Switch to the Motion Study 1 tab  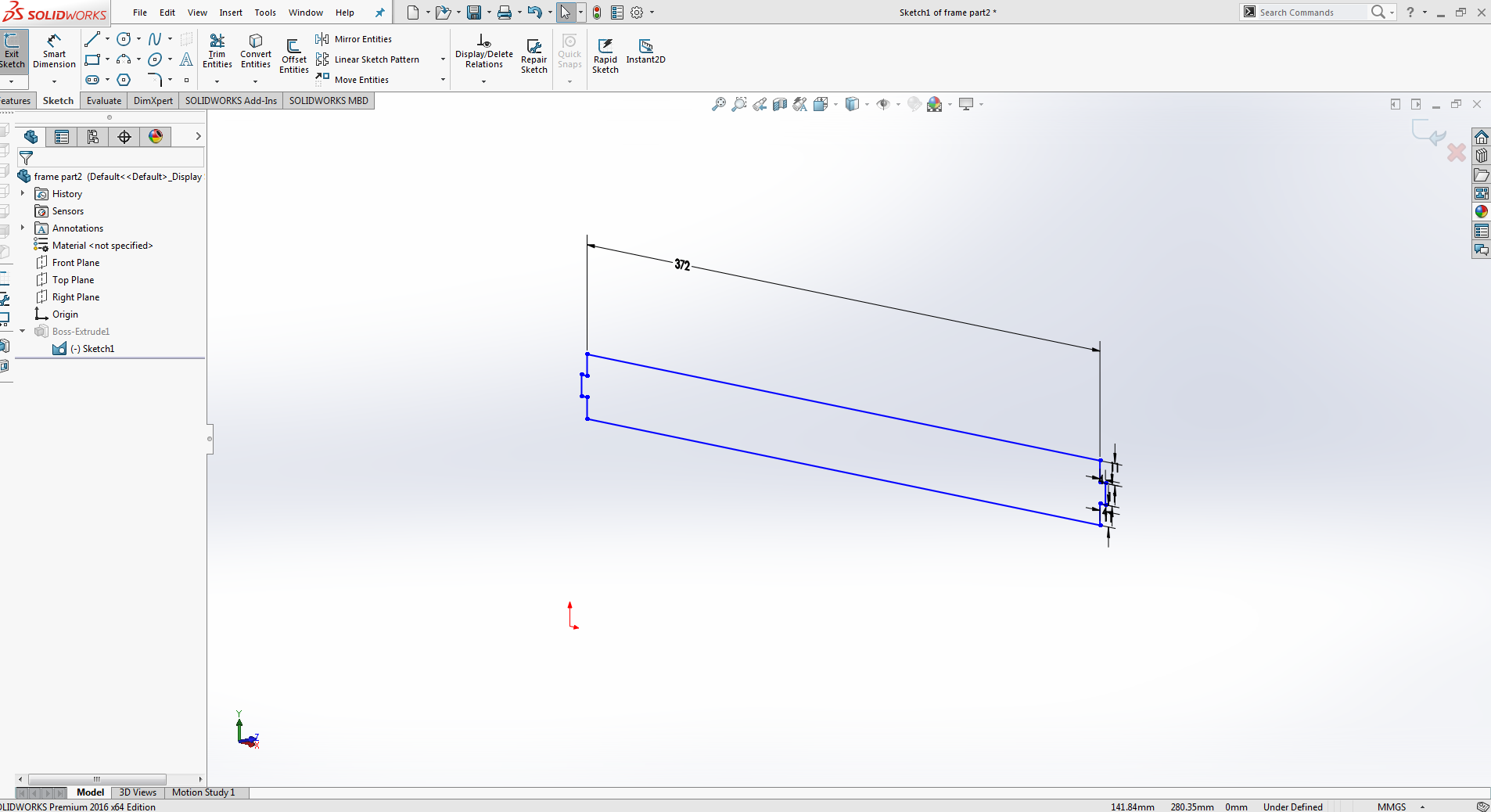coord(203,792)
